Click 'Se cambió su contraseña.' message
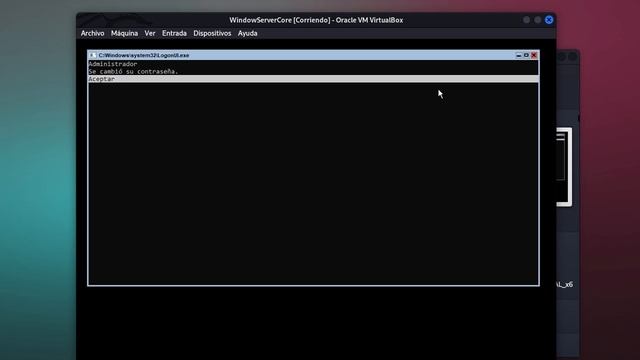 pyautogui.click(x=133, y=71)
